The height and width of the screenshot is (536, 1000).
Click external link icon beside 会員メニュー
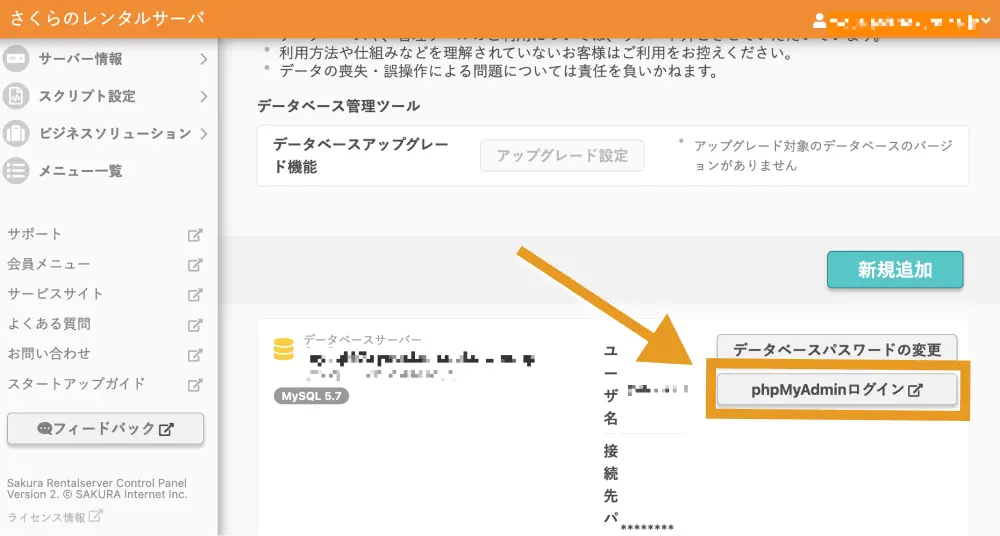tap(196, 265)
